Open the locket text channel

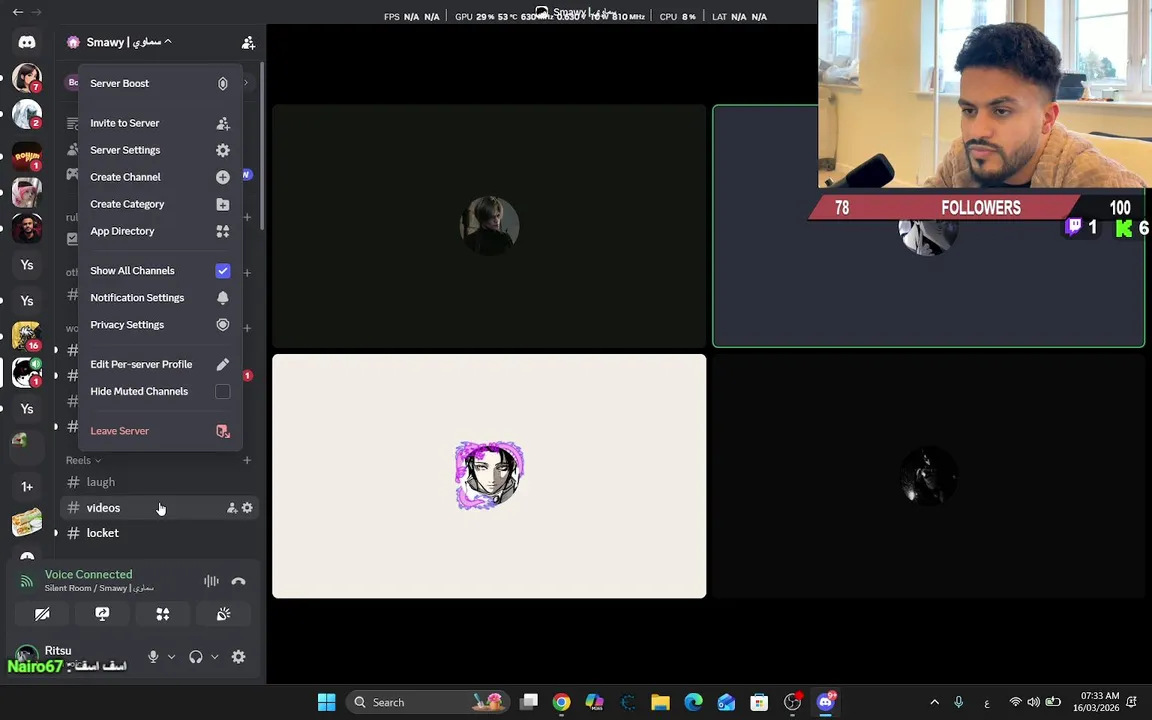click(159, 533)
